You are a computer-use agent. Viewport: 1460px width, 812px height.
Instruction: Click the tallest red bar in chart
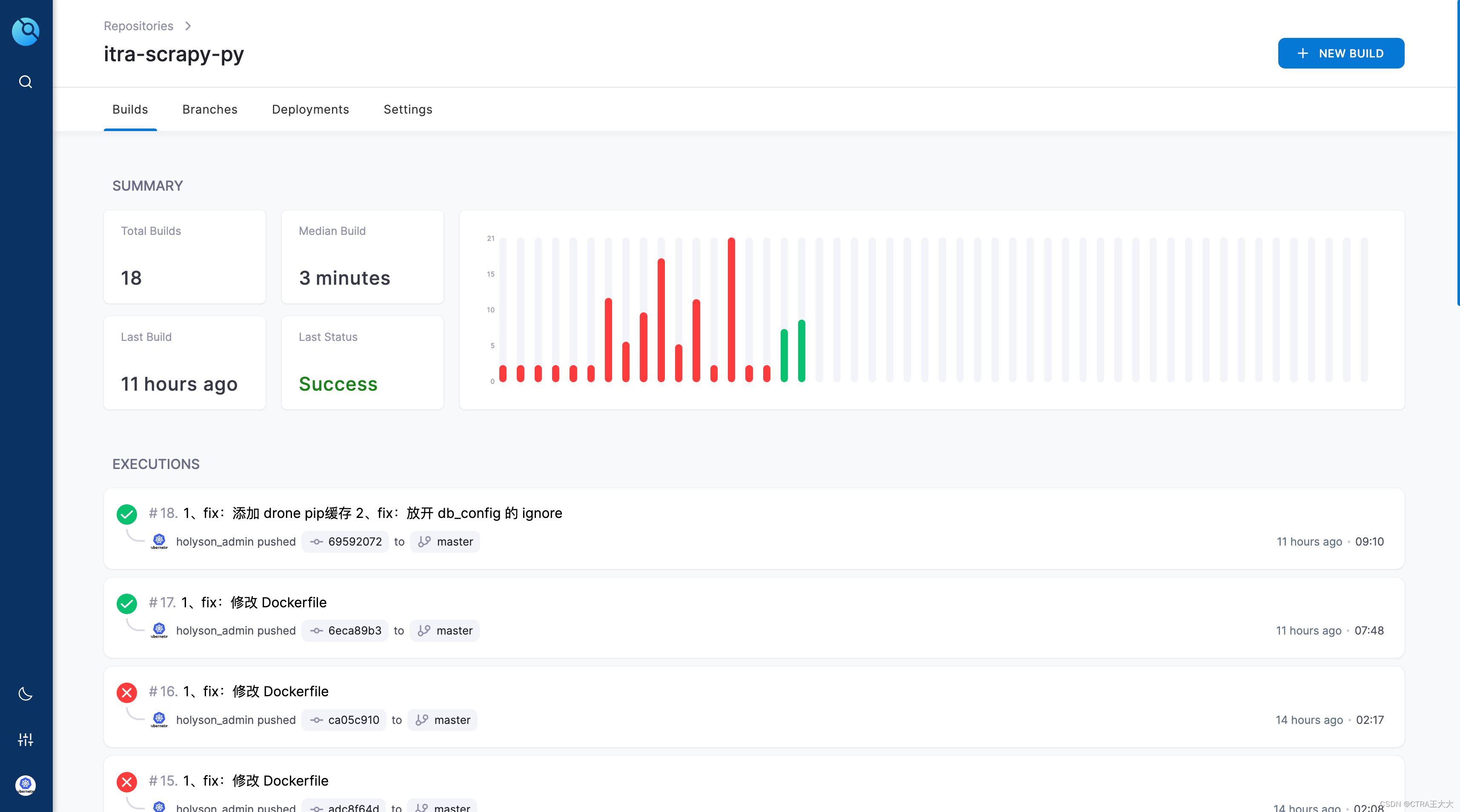coord(731,309)
